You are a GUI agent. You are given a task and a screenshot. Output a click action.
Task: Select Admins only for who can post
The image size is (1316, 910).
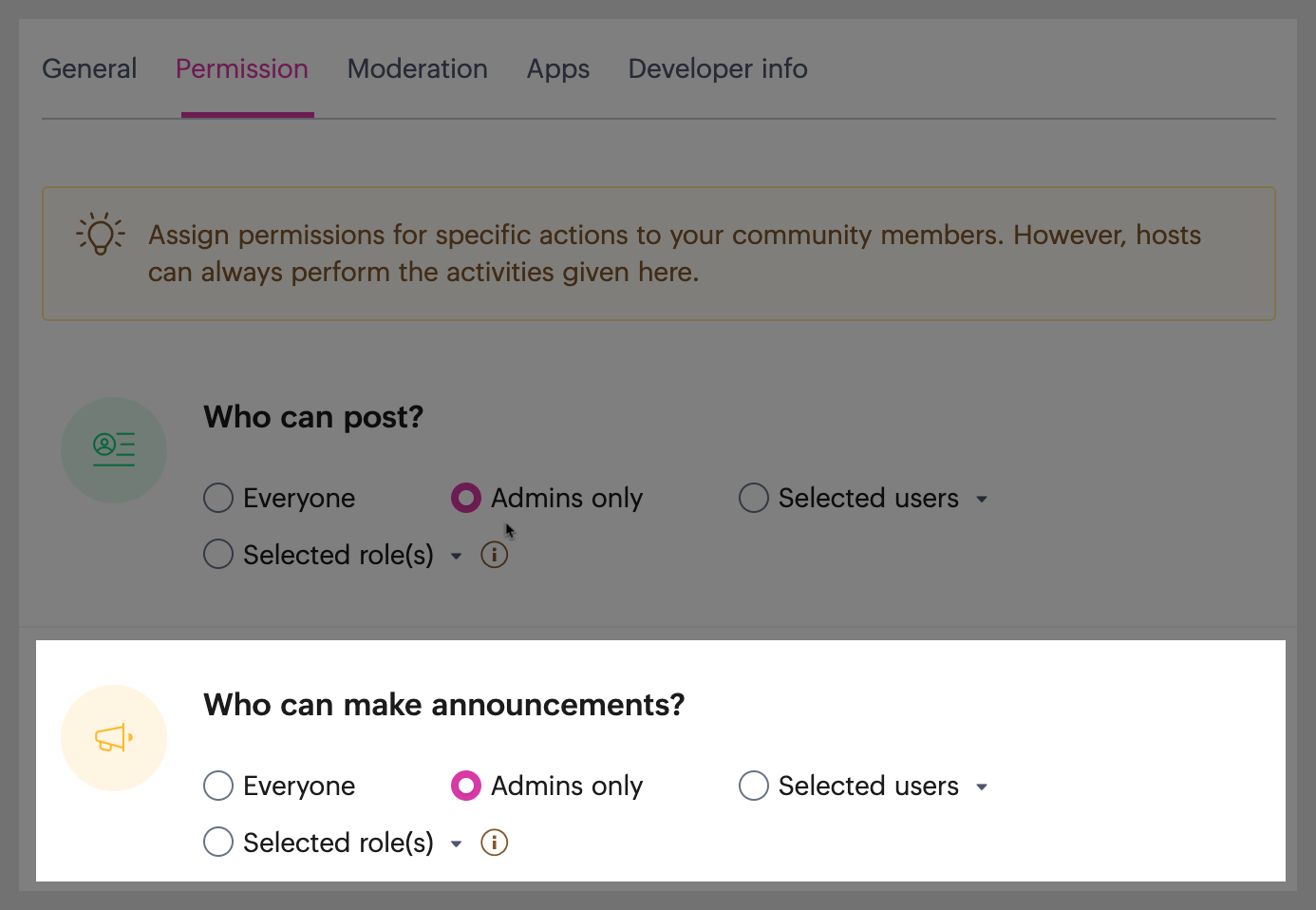[x=466, y=498]
